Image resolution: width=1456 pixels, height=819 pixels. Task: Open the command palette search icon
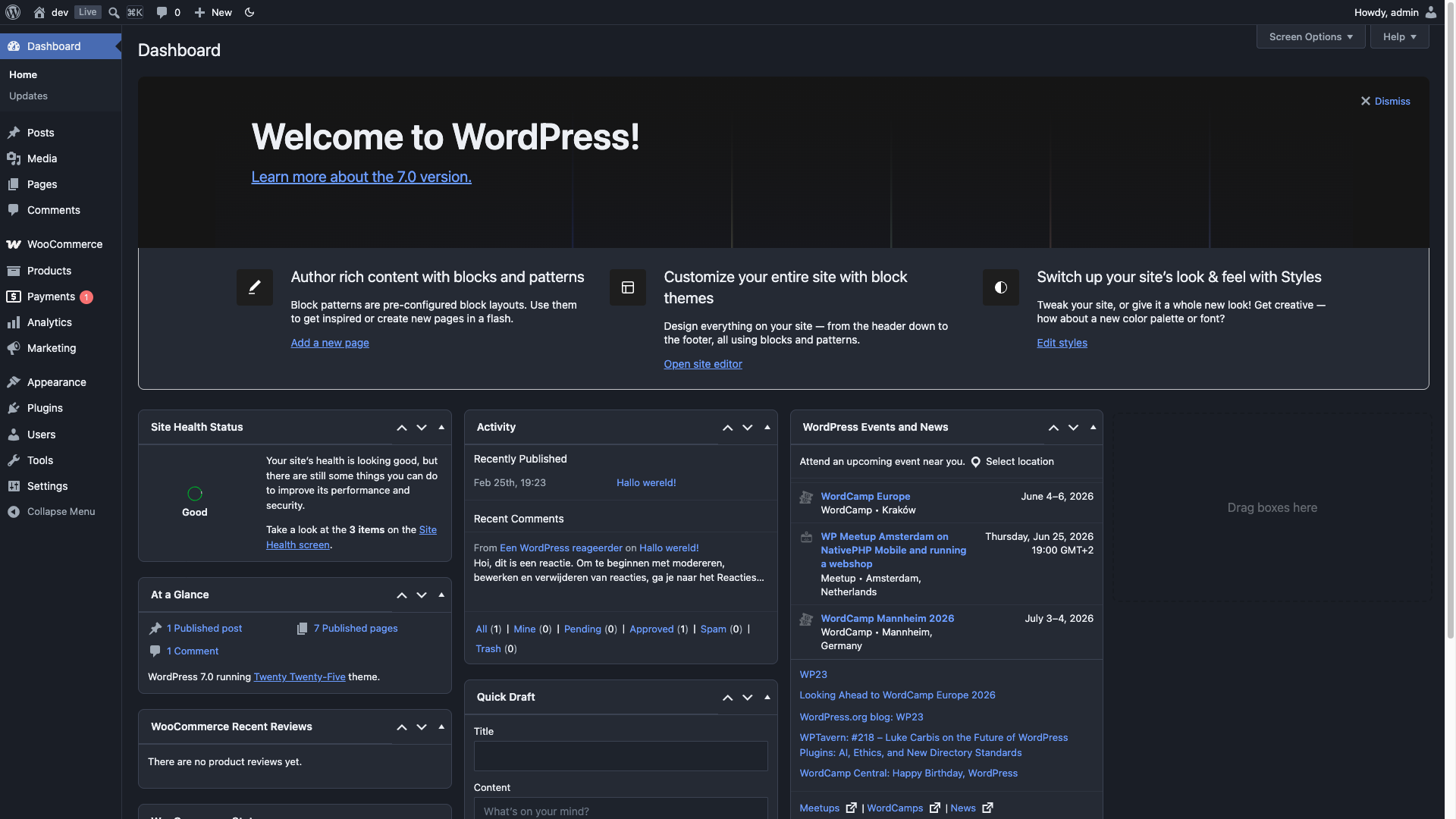[114, 12]
